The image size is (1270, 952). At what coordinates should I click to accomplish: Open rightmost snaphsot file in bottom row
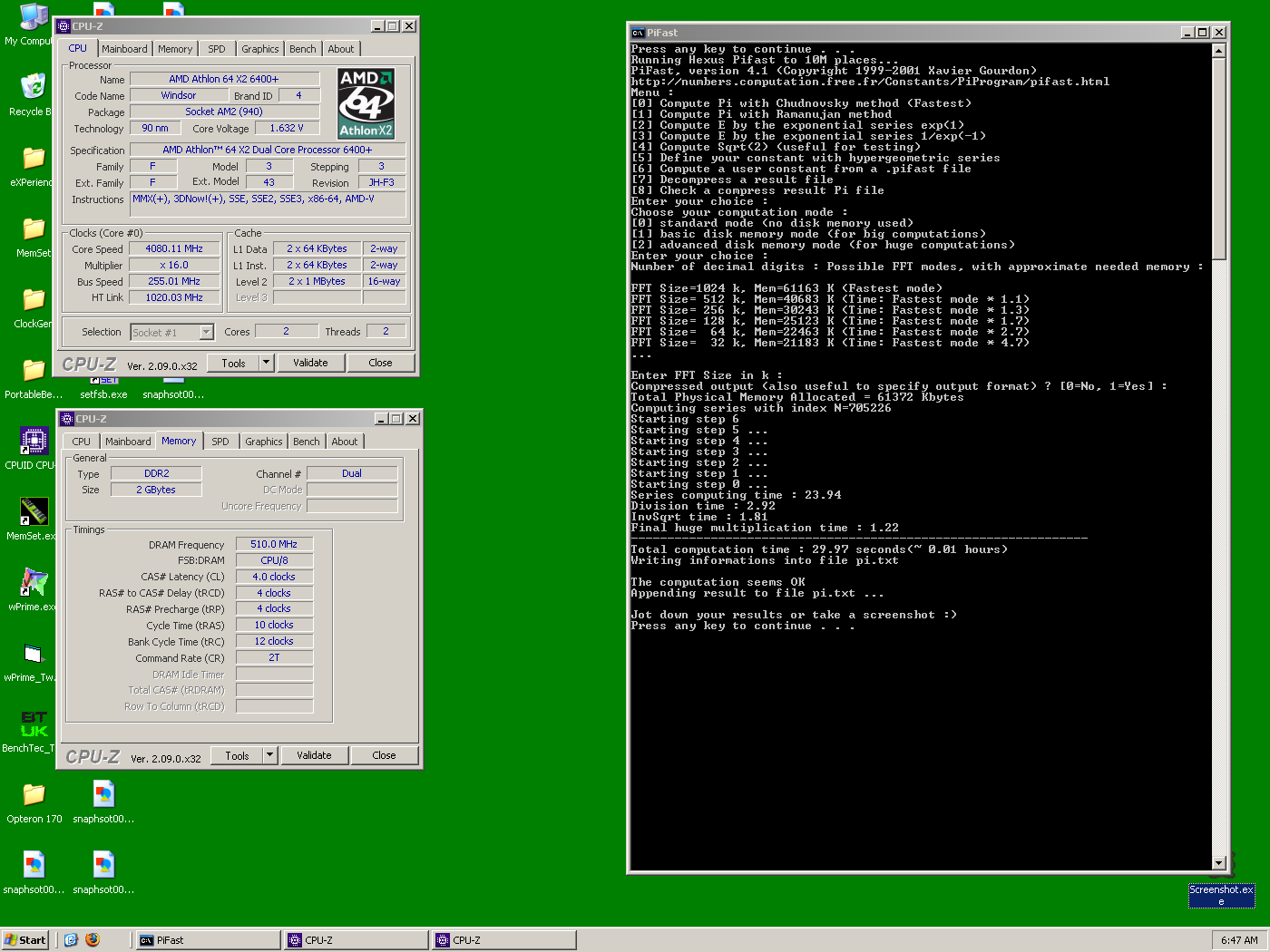click(x=103, y=866)
